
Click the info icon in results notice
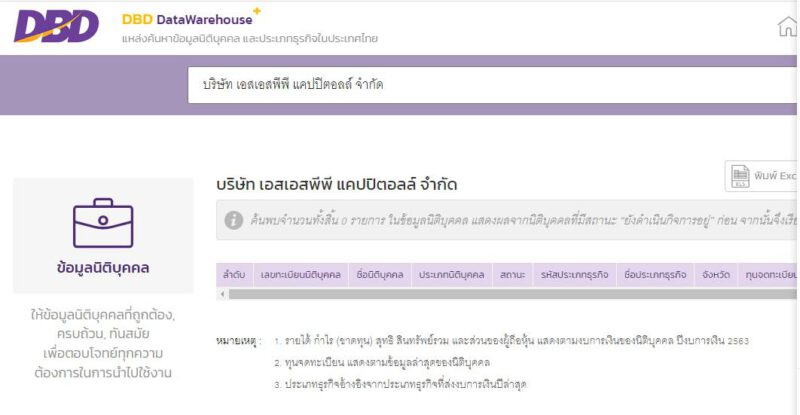pyautogui.click(x=234, y=220)
